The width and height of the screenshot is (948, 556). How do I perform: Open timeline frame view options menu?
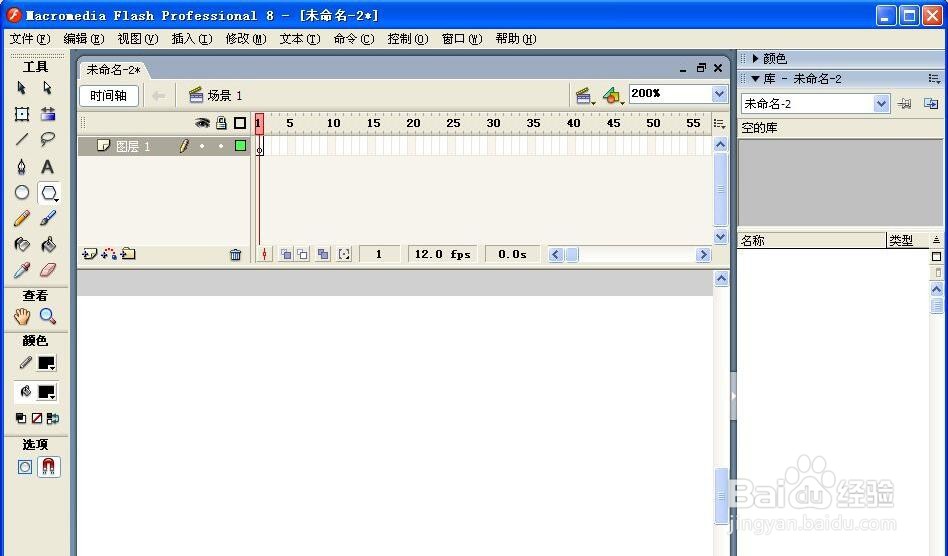719,123
